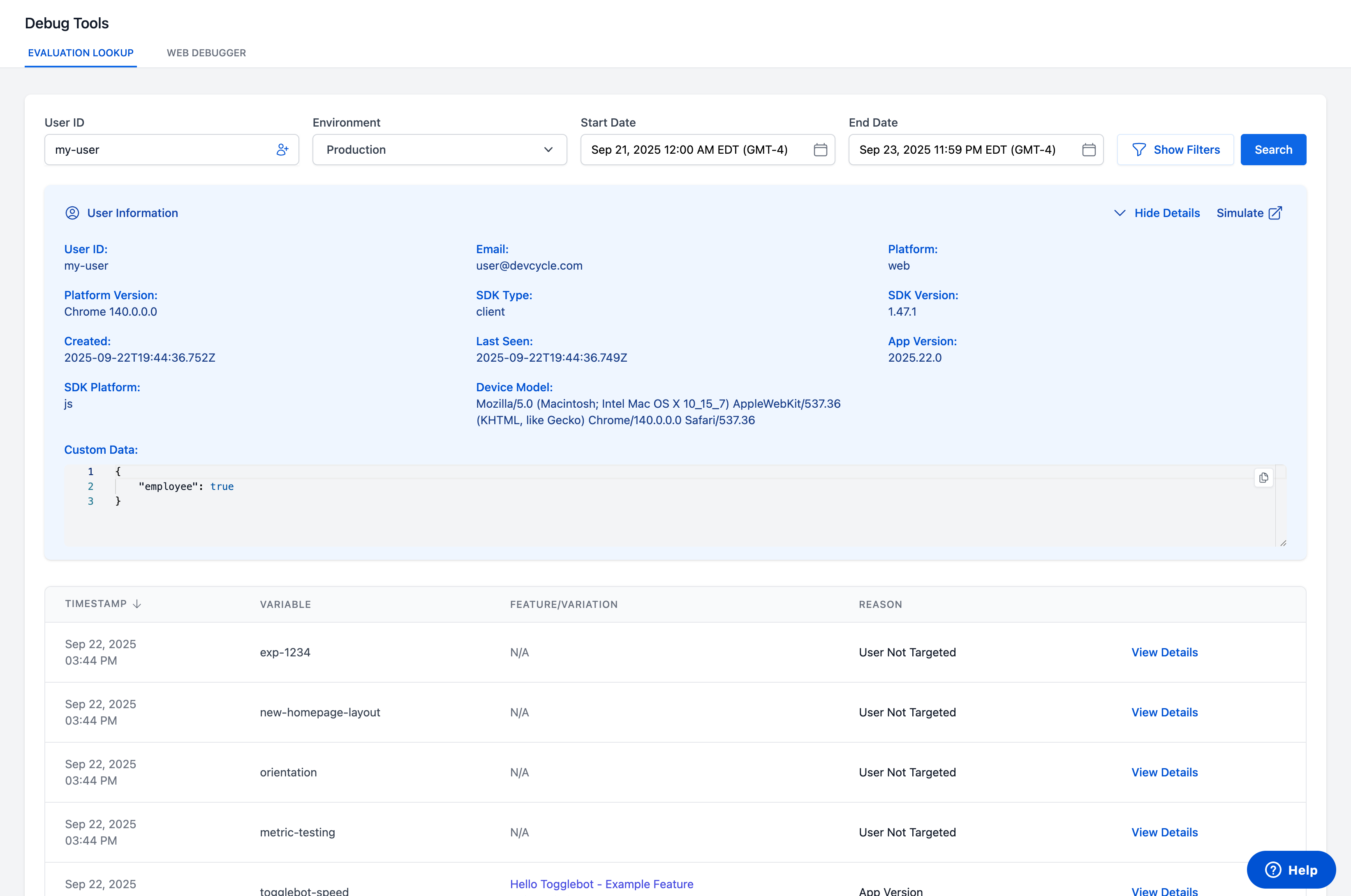The height and width of the screenshot is (896, 1351).
Task: View Details for the orientation variable
Action: pos(1164,772)
